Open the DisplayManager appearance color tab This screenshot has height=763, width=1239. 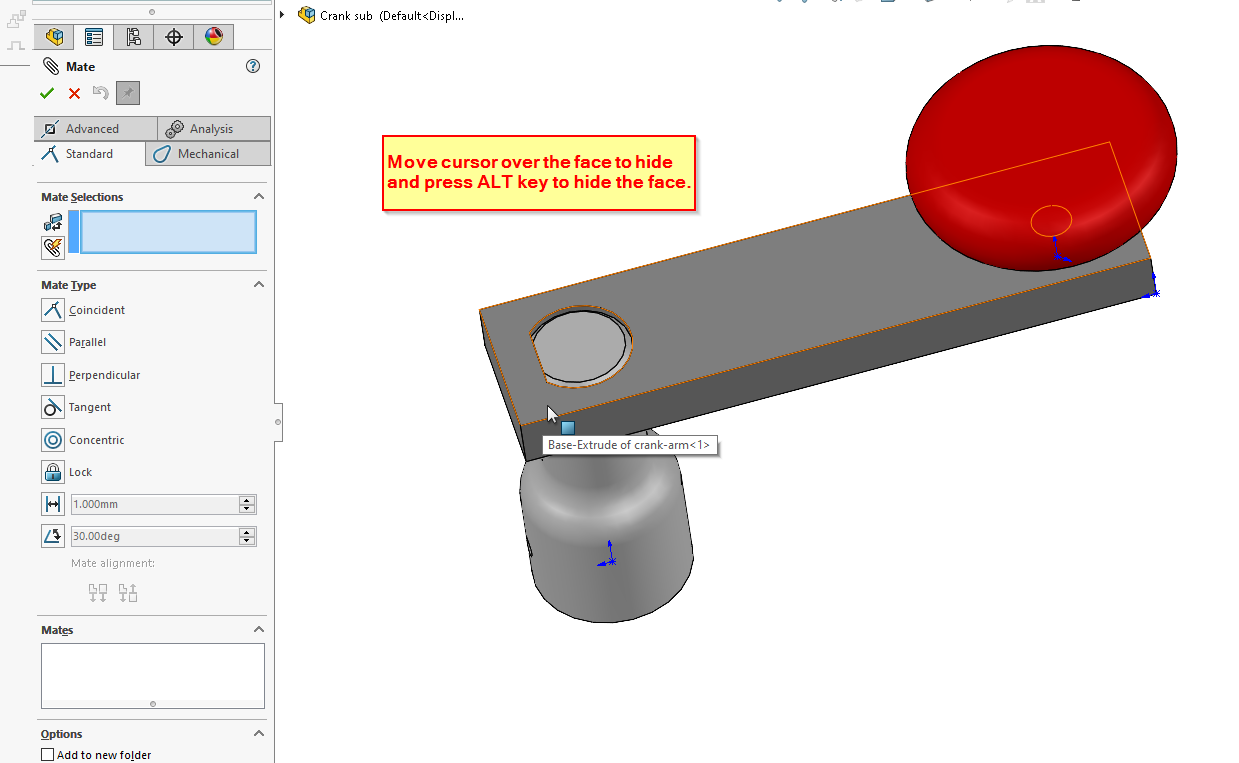tap(214, 37)
